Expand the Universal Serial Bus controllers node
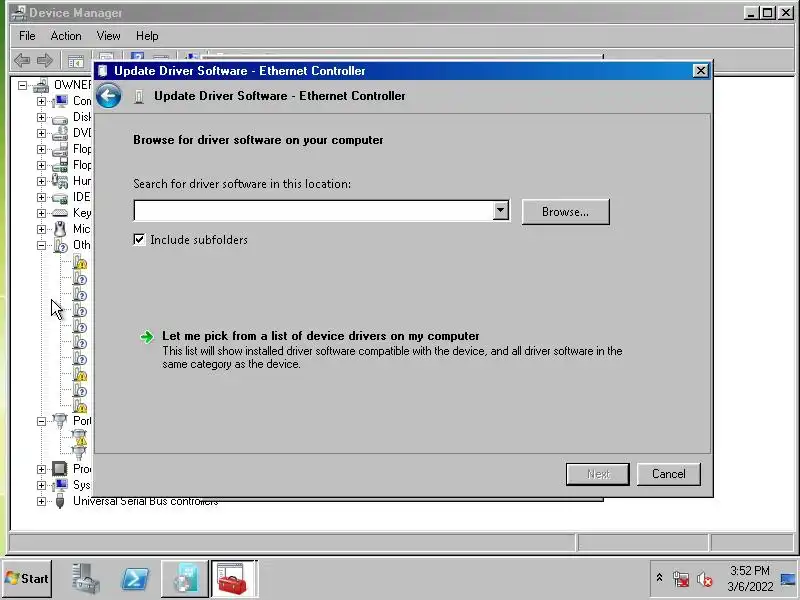Screen dimensions: 800x600 41,501
